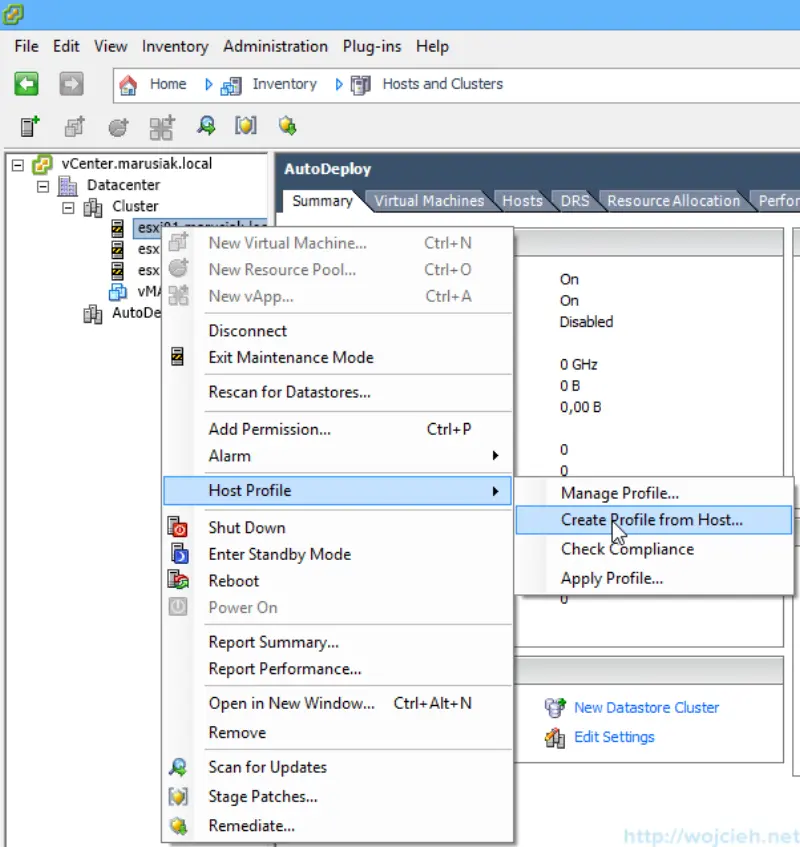Select the Summary tab
The width and height of the screenshot is (800, 847).
[322, 200]
